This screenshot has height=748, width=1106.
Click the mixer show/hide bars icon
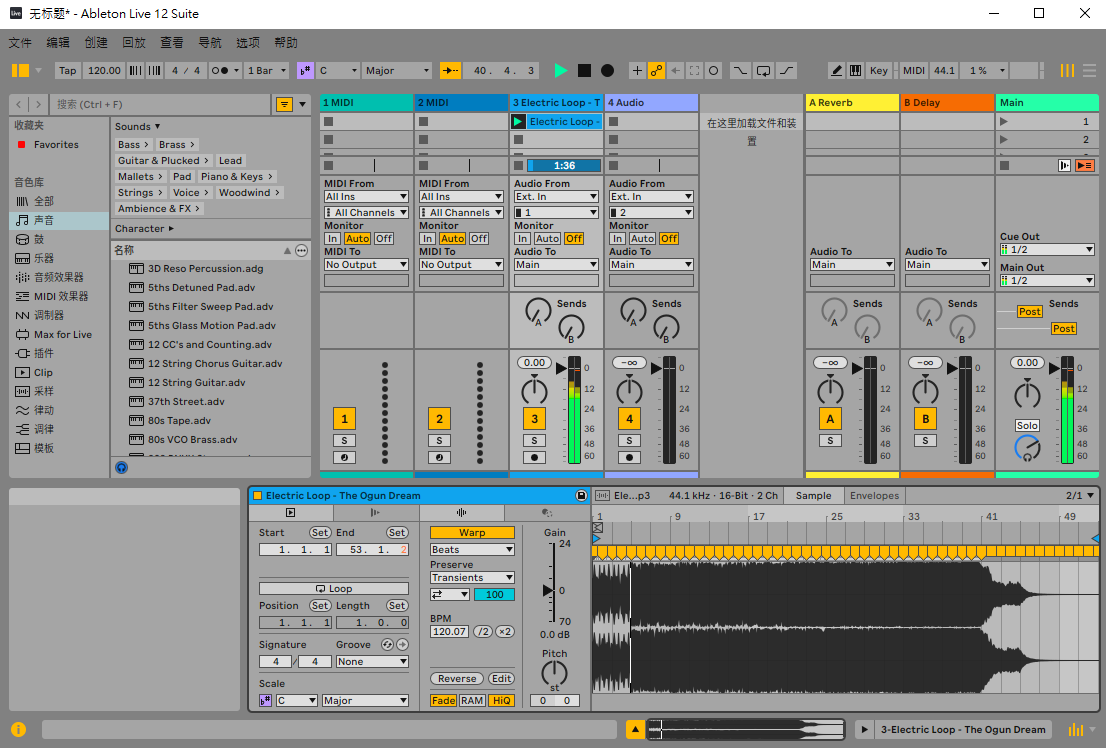click(1076, 730)
